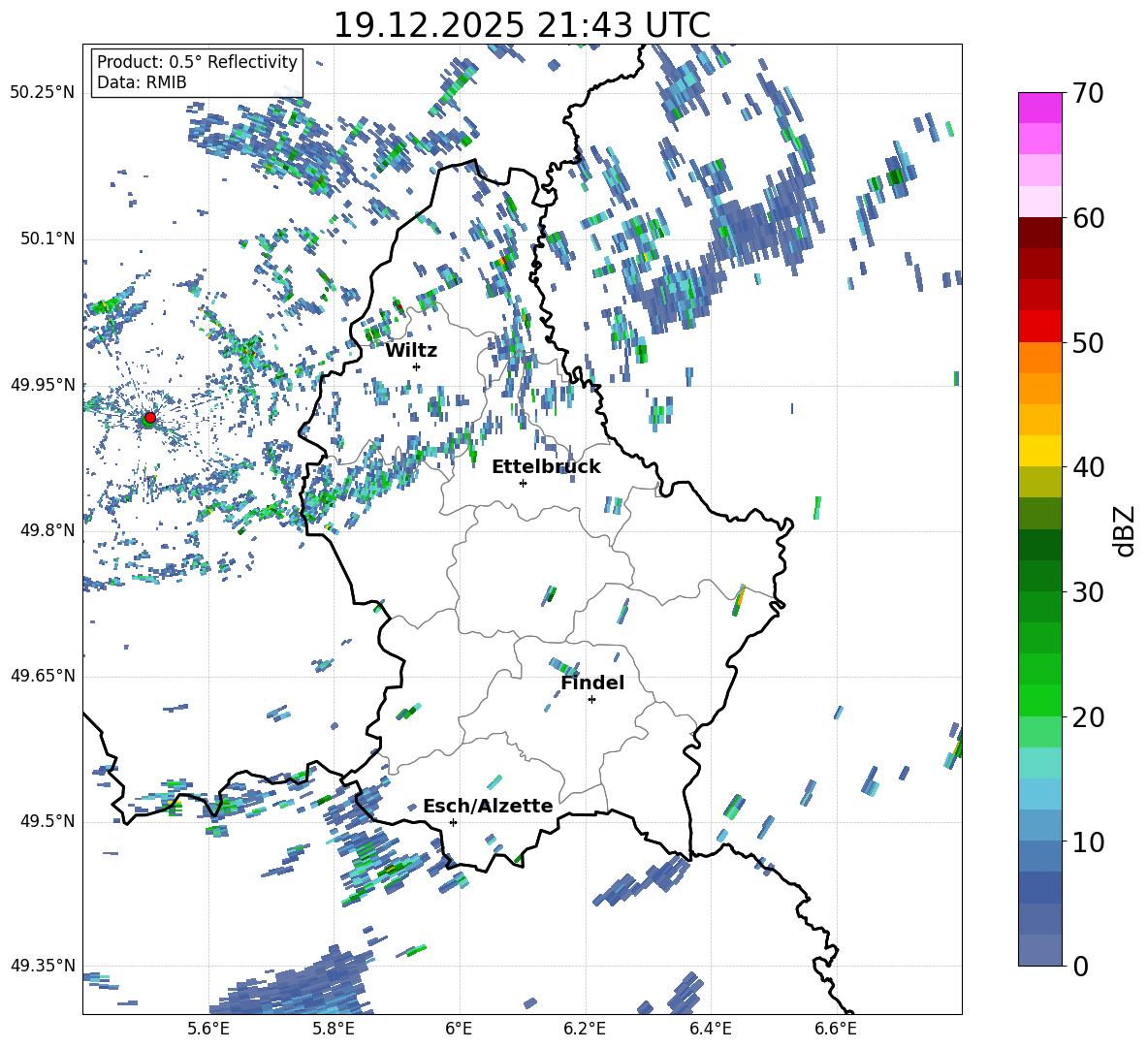Click the 'dBZ' colorbar label

pos(1124,530)
